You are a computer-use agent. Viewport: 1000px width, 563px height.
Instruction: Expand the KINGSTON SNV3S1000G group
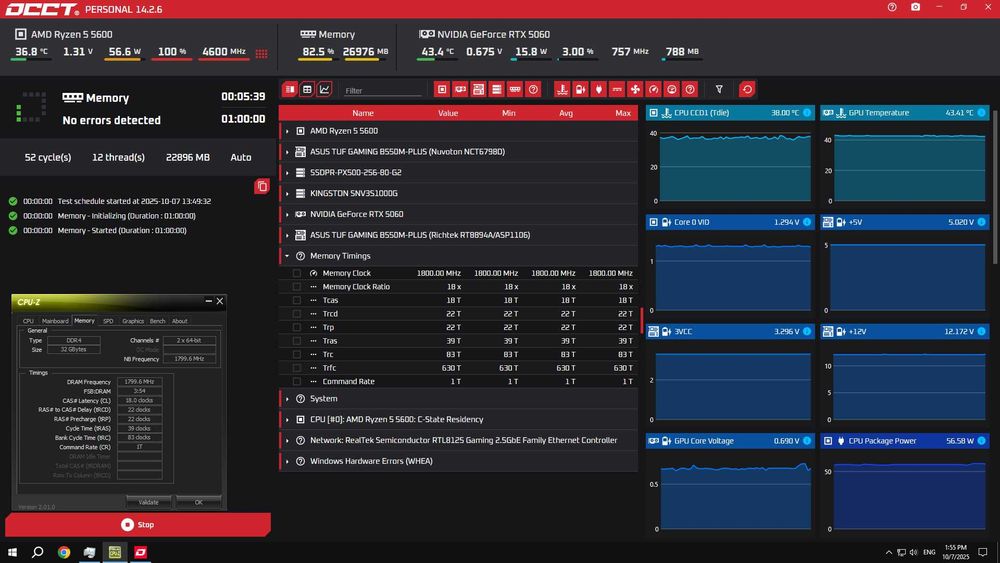287,194
